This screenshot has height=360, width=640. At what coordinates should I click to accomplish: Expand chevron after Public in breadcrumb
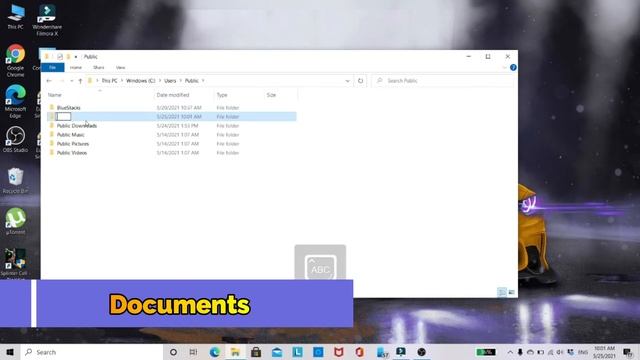coord(203,81)
